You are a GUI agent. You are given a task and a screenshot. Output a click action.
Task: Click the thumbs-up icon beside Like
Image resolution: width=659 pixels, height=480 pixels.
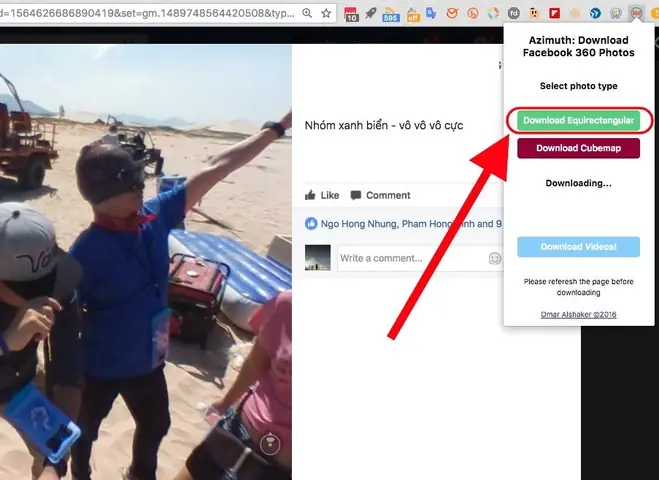[310, 195]
